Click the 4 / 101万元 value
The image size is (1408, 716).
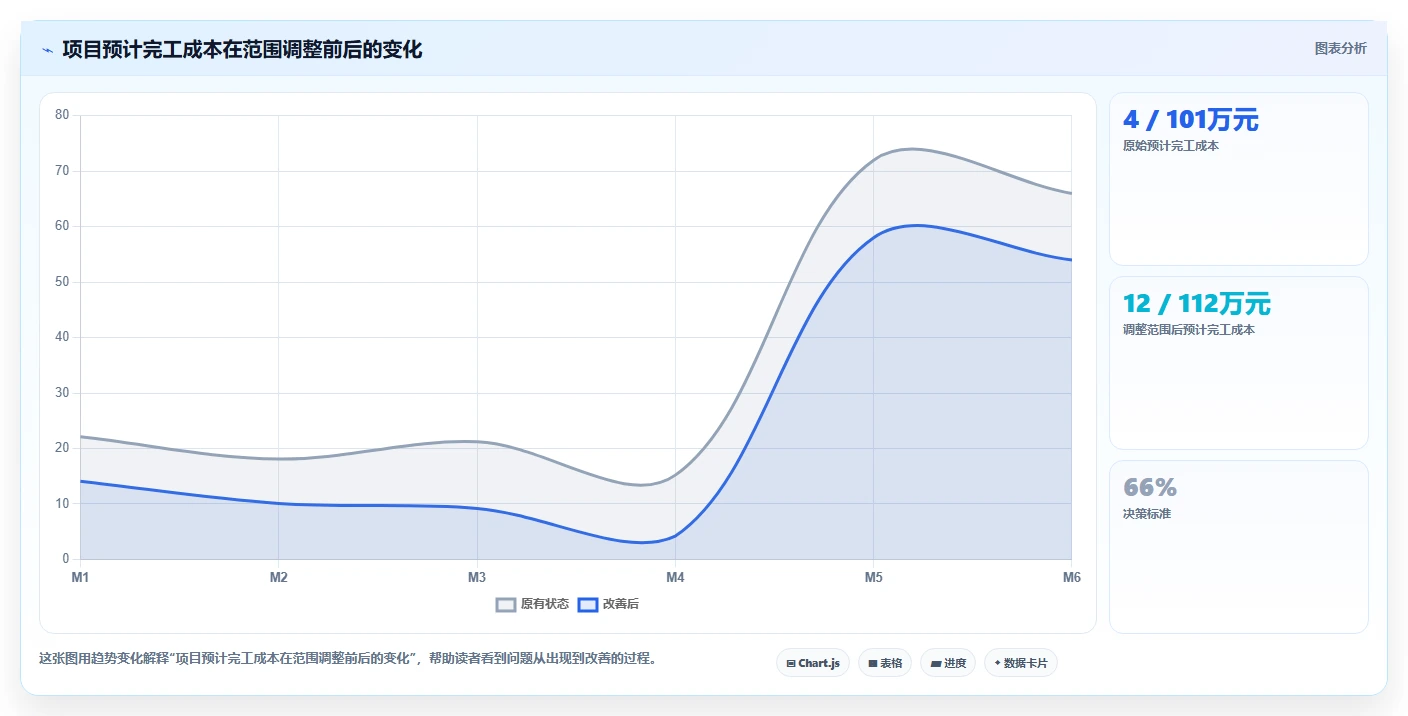[x=1191, y=120]
